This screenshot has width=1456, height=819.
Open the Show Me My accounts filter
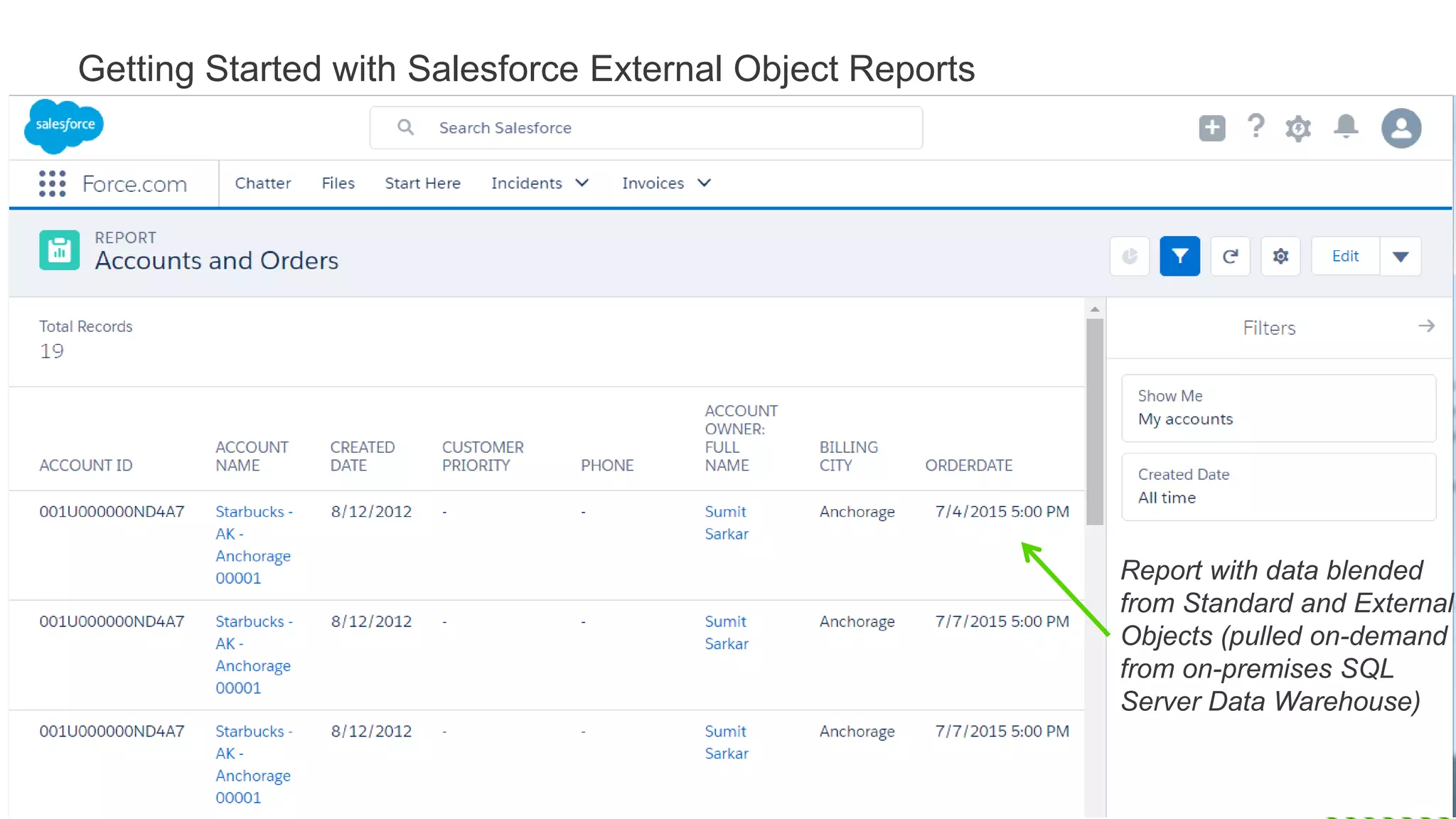click(x=1279, y=408)
